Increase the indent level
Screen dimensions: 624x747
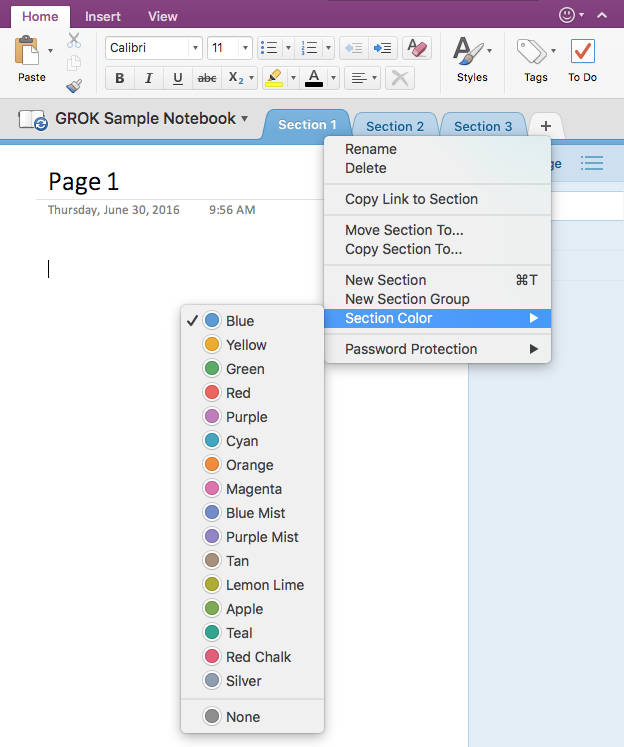click(x=382, y=48)
